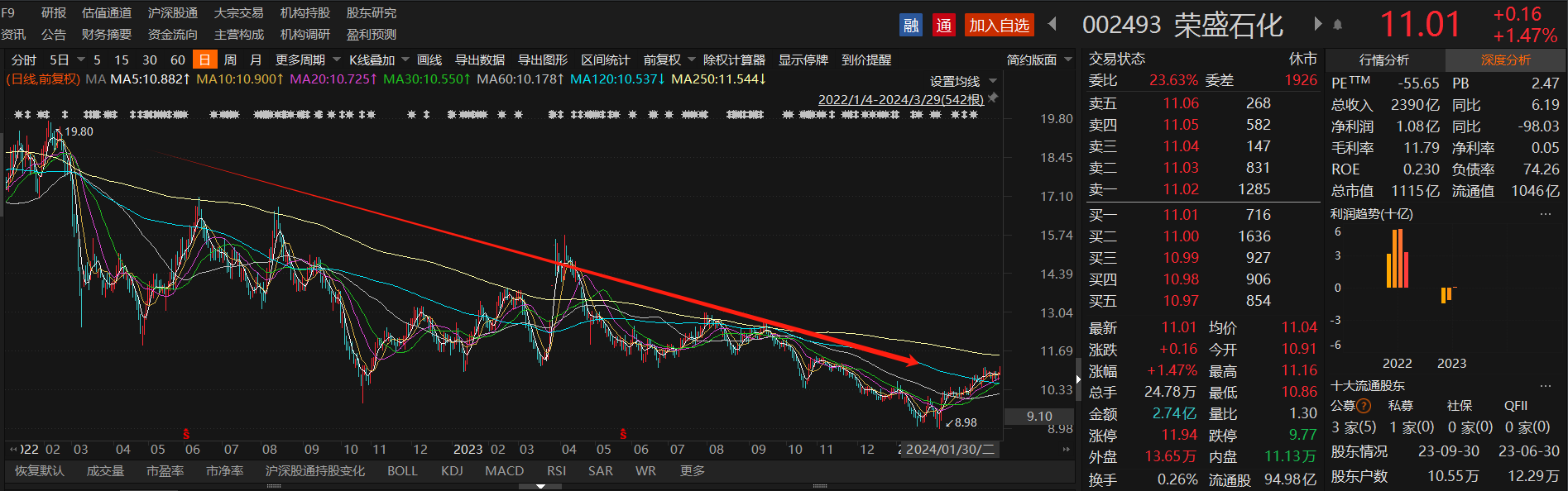Select the 5-minute period

[x=97, y=60]
